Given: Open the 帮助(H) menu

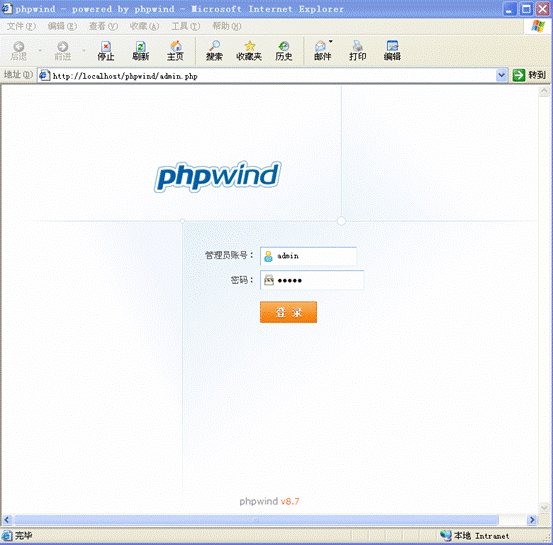Looking at the screenshot, I should point(227,26).
